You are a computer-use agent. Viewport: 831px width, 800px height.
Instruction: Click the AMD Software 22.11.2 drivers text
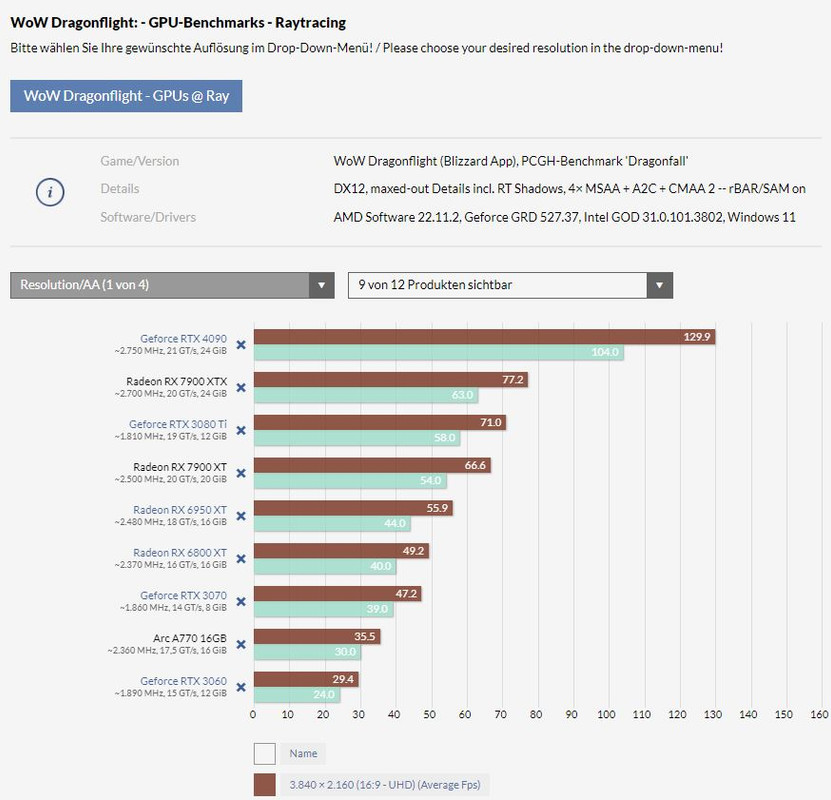(564, 217)
